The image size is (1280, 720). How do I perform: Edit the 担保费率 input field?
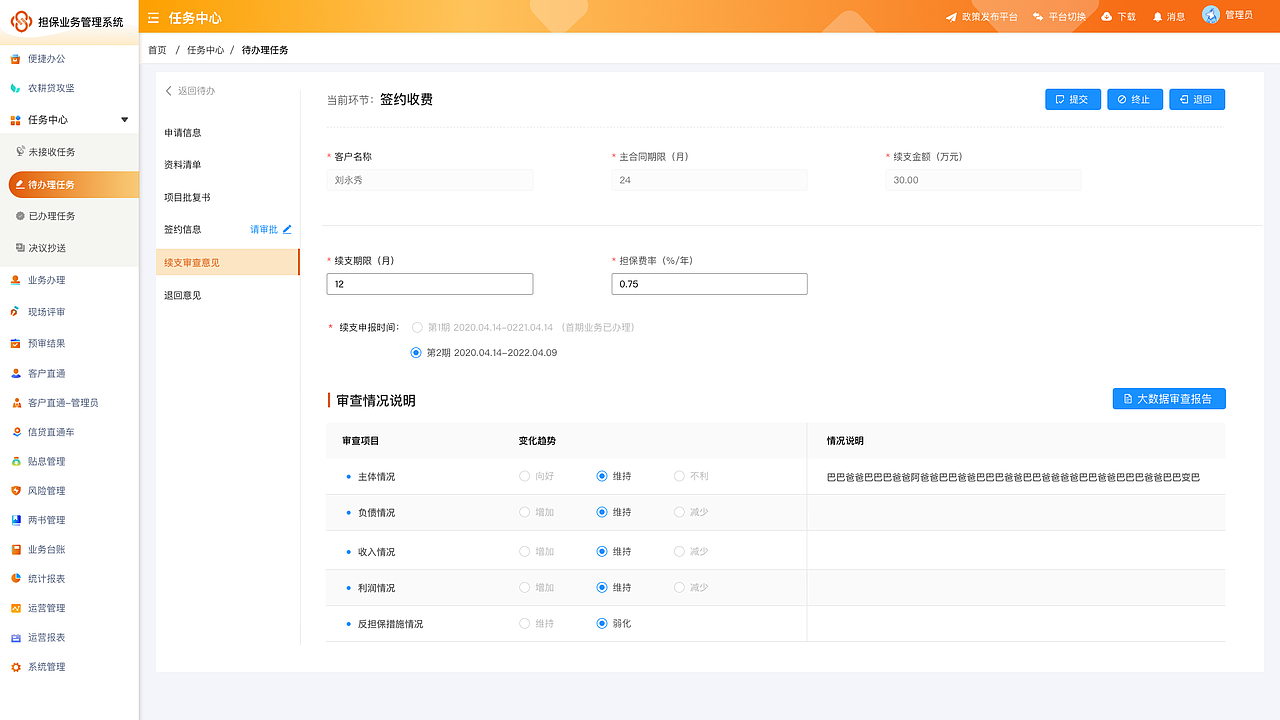(x=709, y=284)
